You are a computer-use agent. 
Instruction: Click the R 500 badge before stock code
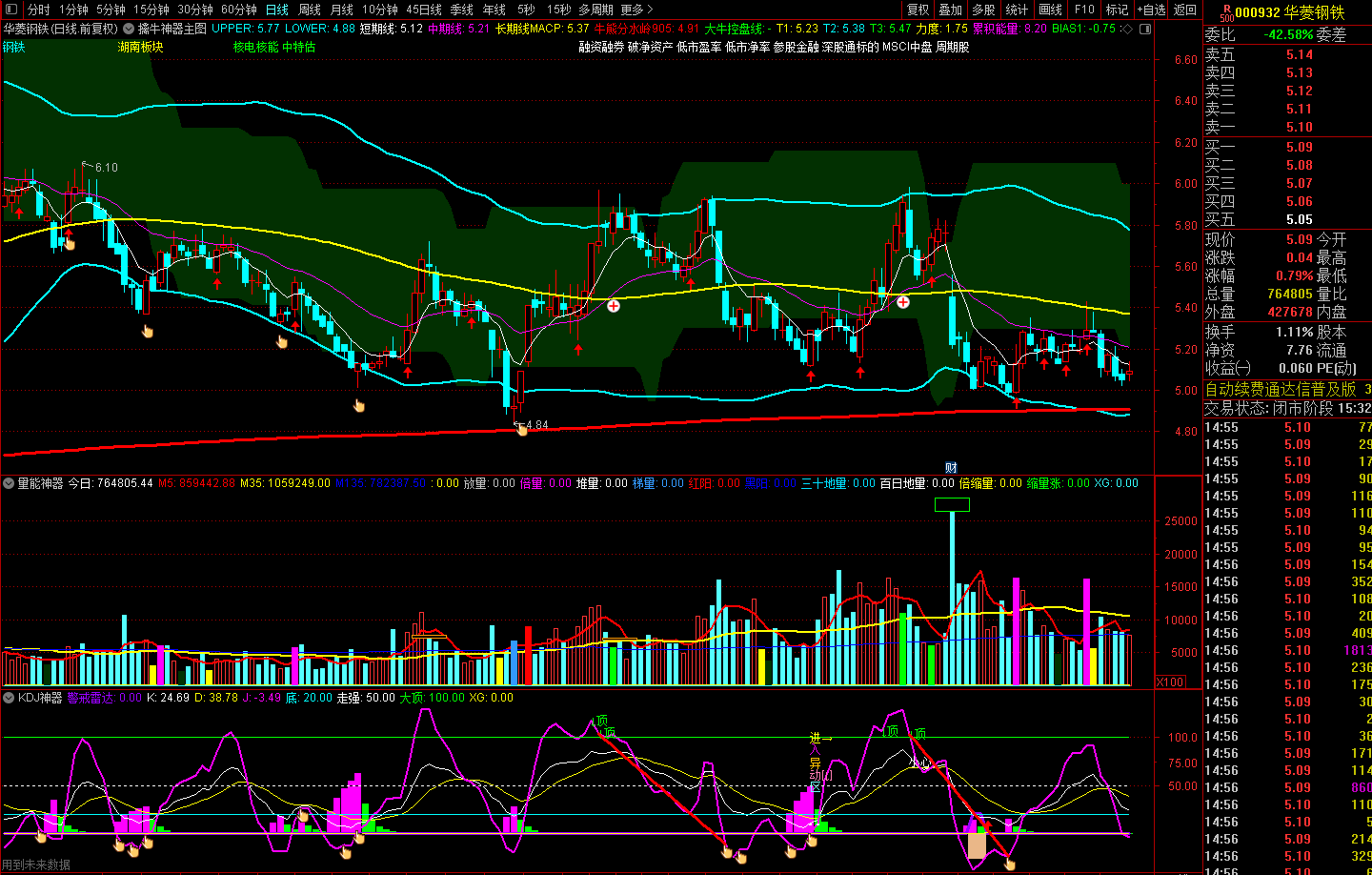point(1225,12)
